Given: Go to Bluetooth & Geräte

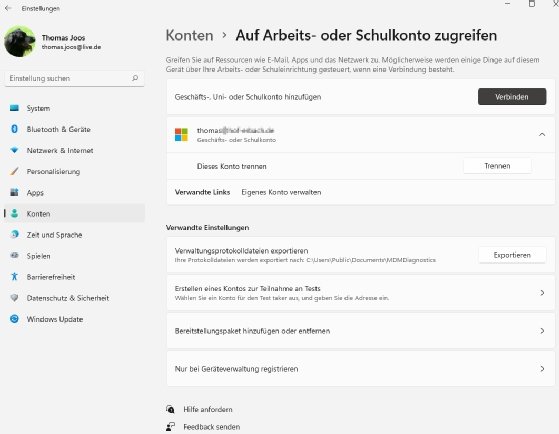Looking at the screenshot, I should coord(75,129).
